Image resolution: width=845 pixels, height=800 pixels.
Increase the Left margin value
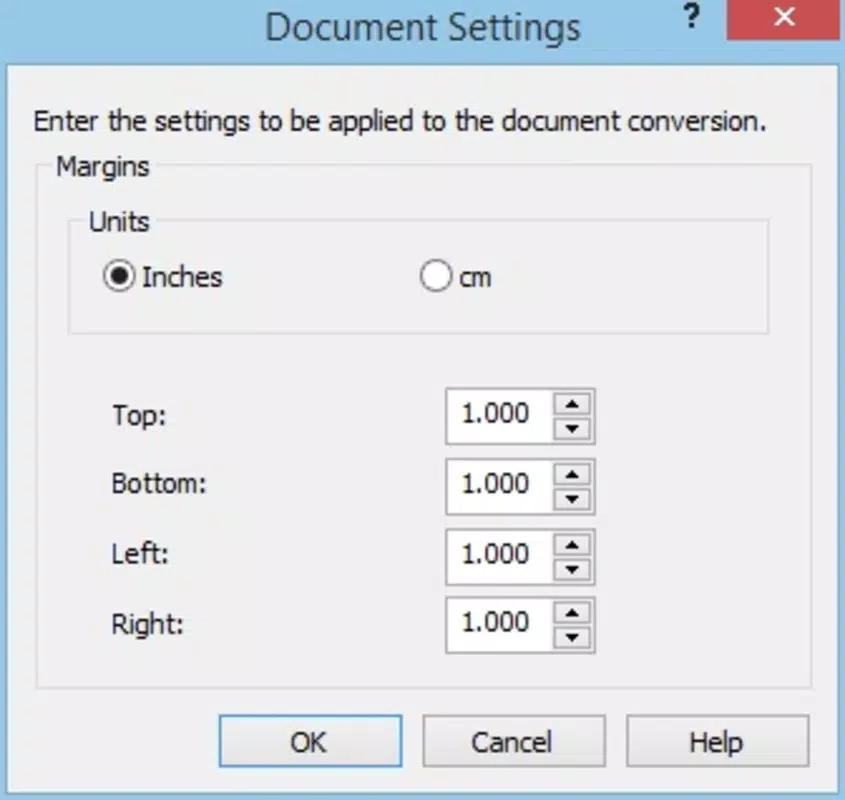572,545
